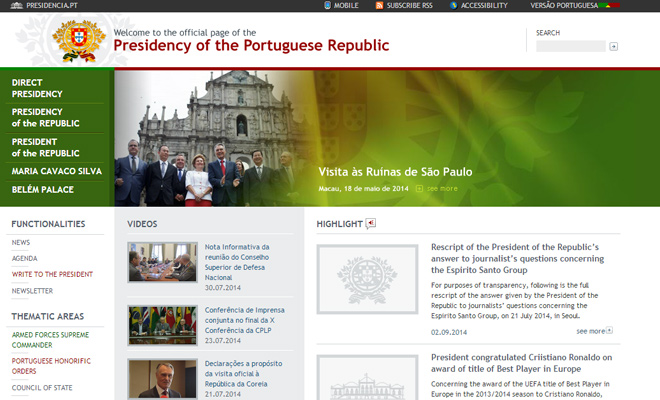Open Espirito Santo Group highlight image

point(367,279)
